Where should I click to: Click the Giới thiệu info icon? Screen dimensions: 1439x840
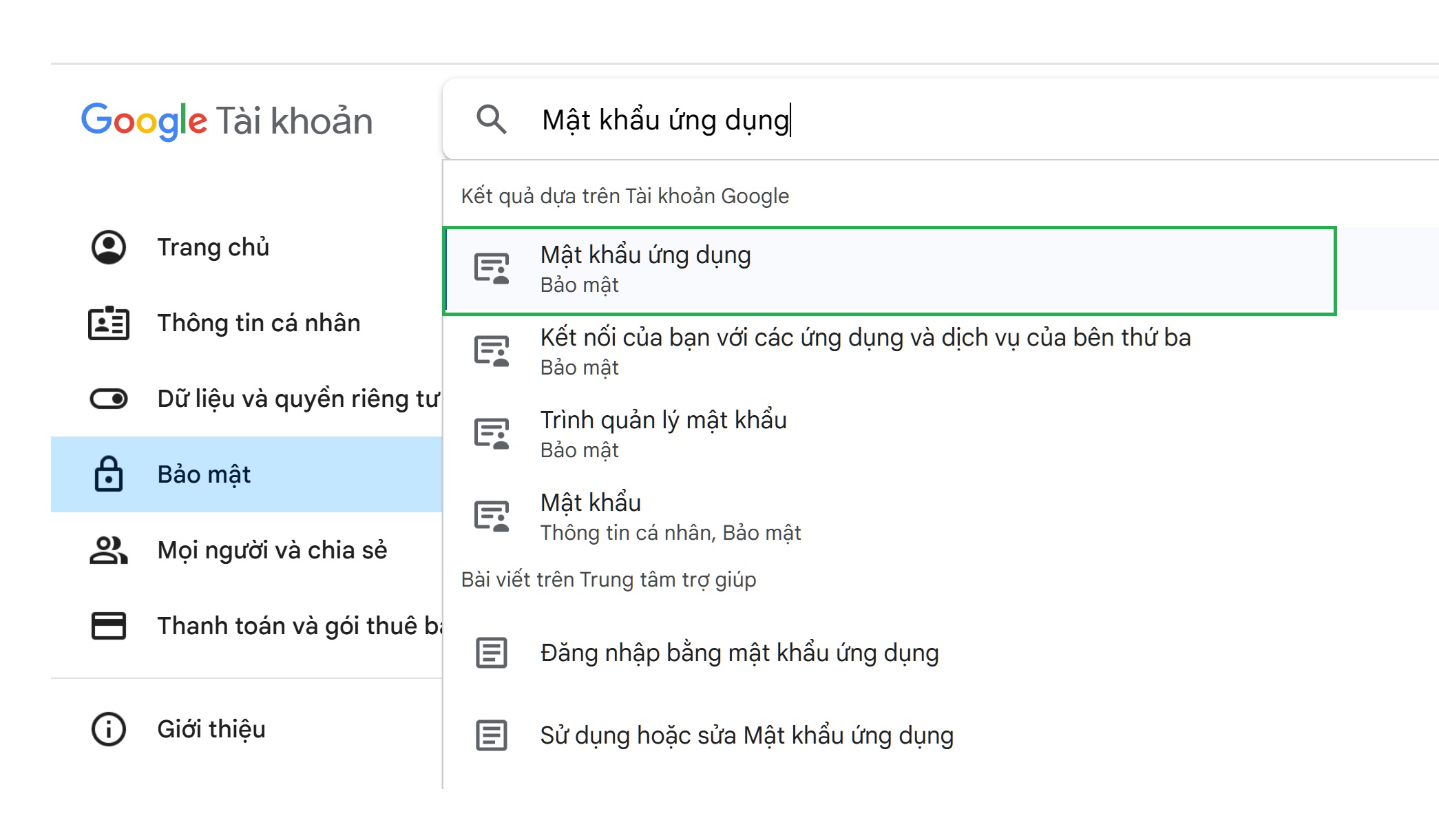pyautogui.click(x=109, y=729)
